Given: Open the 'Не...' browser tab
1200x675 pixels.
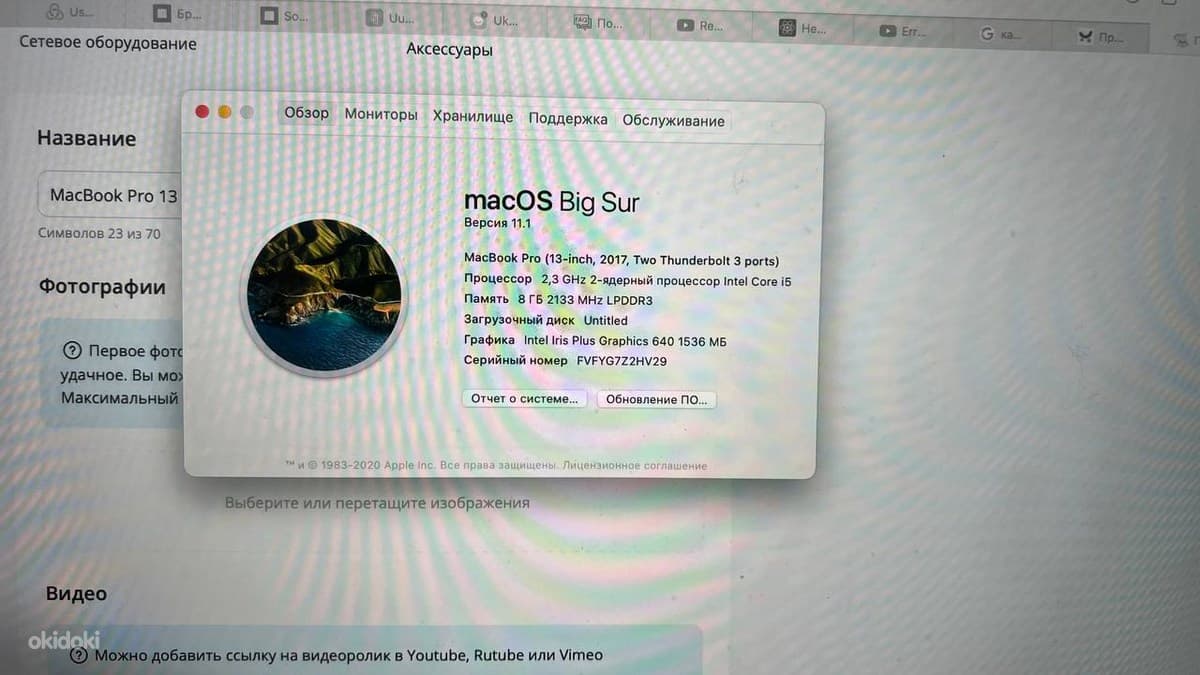Looking at the screenshot, I should tap(805, 29).
